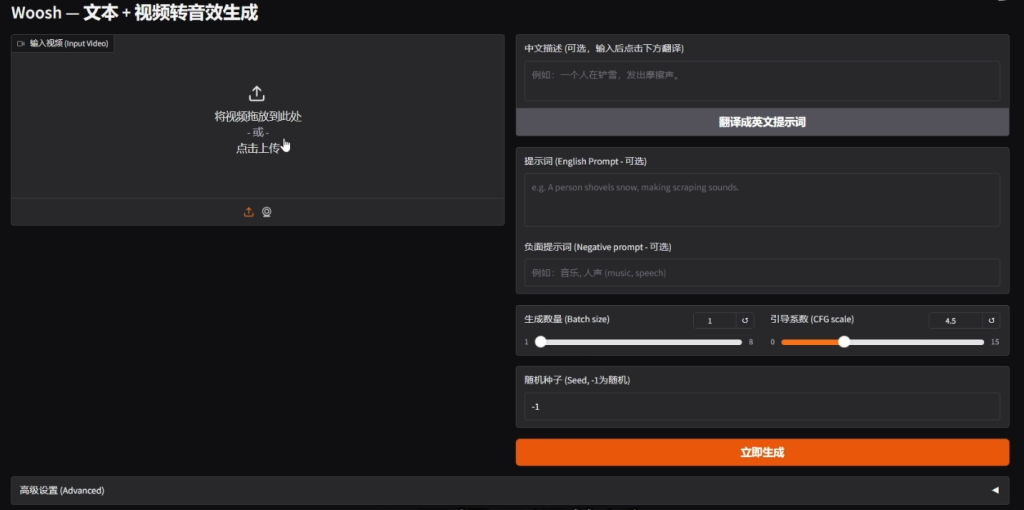Click the video camera icon beside 输入视频 label

[21, 44]
